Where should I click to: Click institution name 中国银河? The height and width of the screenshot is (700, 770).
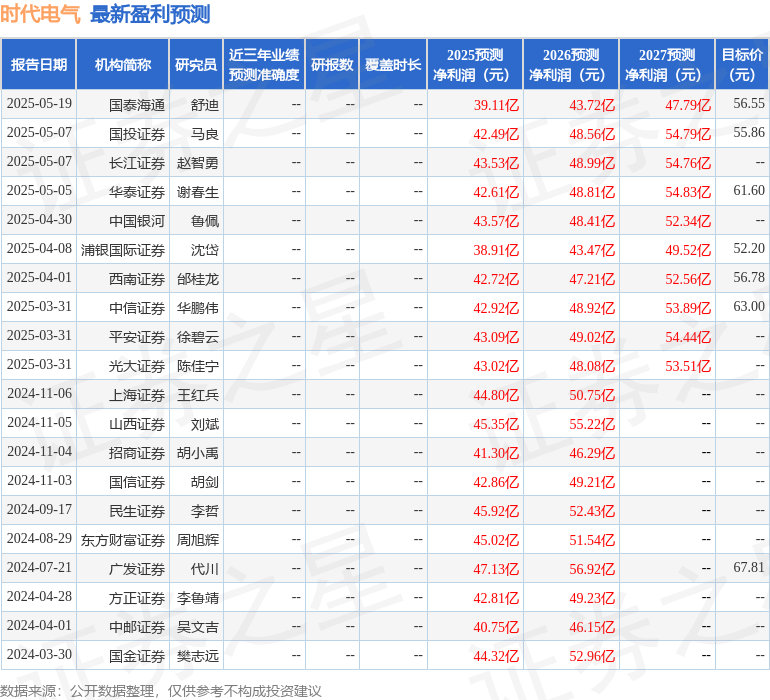click(x=137, y=221)
